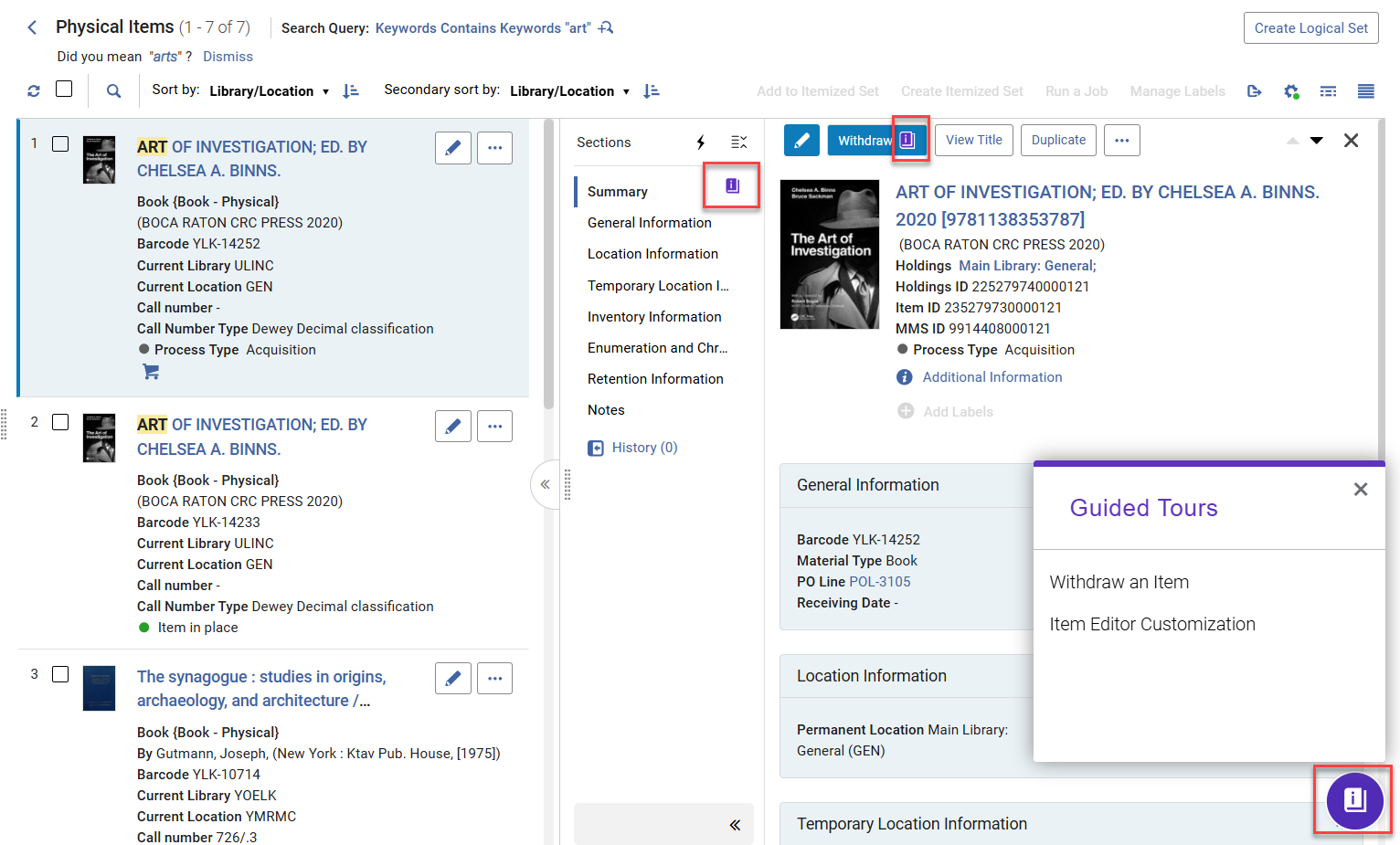Screen dimensions: 1400x845
Task: Close the details pane with X
Action: coord(1352,141)
